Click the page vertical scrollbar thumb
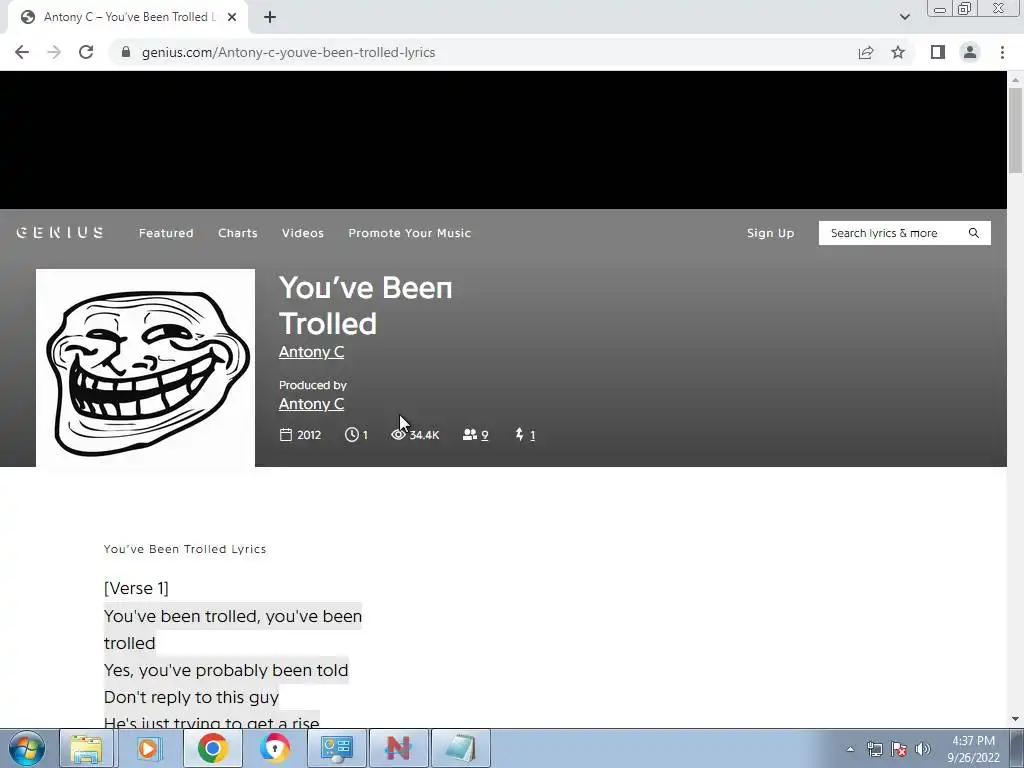The width and height of the screenshot is (1024, 768). (x=1015, y=131)
